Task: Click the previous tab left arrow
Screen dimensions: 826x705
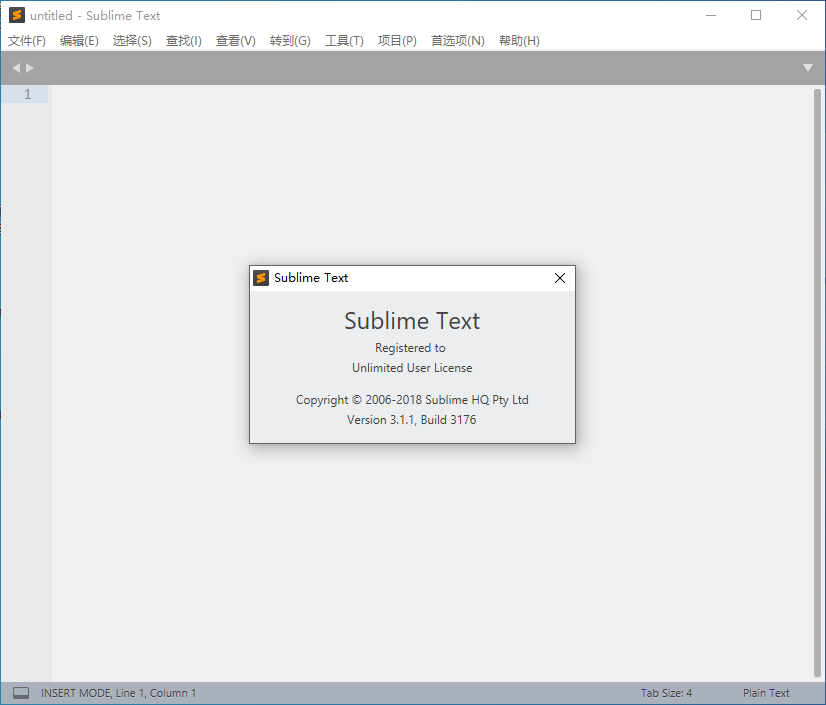Action: 16,67
